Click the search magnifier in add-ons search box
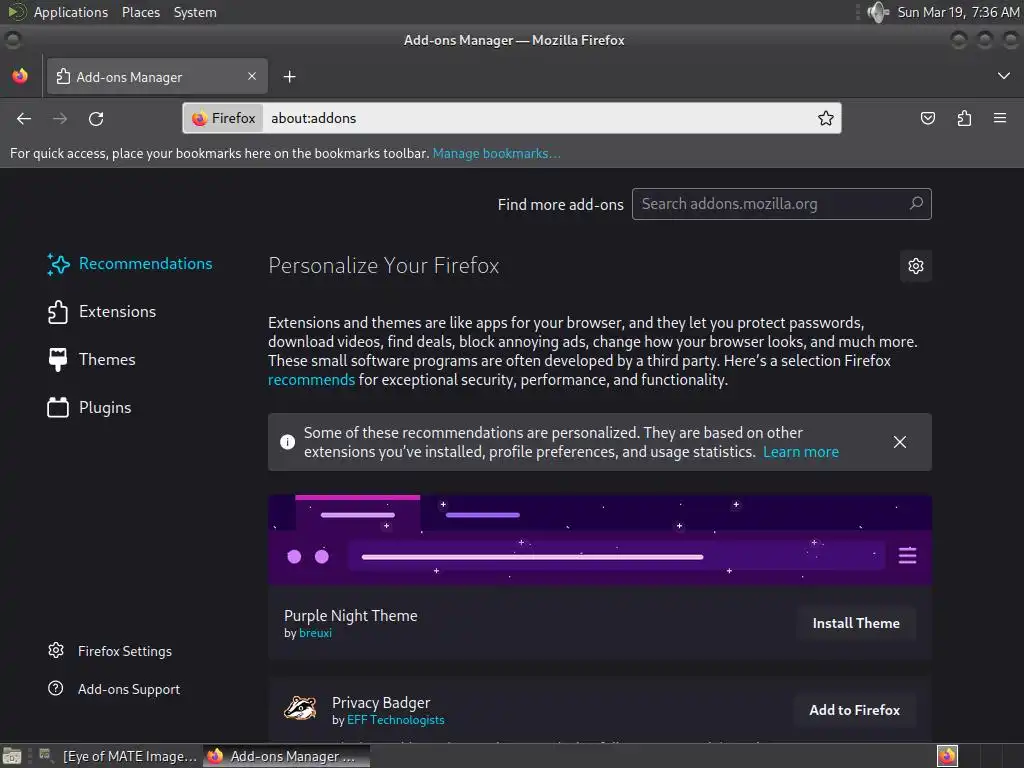This screenshot has width=1024, height=768. 916,203
